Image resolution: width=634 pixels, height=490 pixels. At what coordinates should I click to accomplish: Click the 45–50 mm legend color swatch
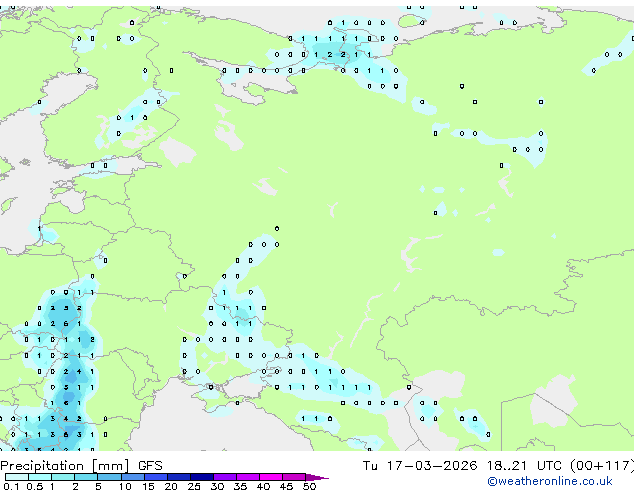pyautogui.click(x=294, y=477)
